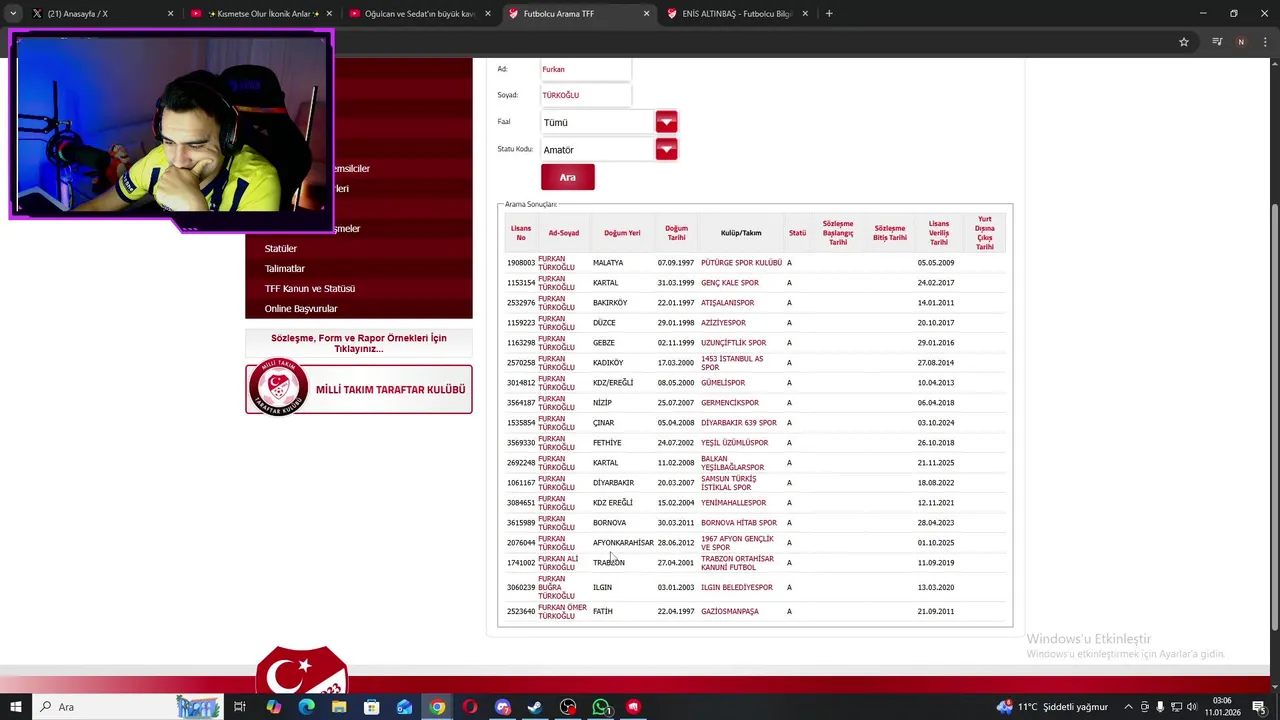Expand the Statü Kodu dropdown arrow

click(x=666, y=149)
